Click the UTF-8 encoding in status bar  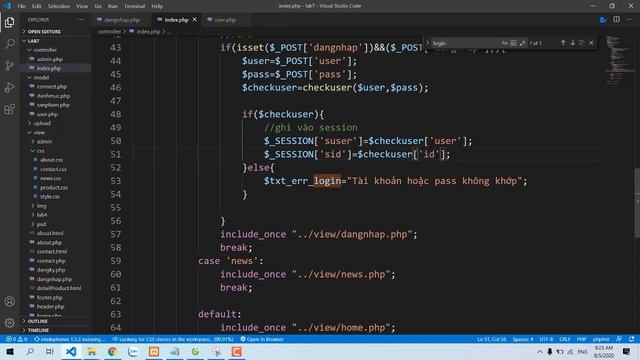546,339
